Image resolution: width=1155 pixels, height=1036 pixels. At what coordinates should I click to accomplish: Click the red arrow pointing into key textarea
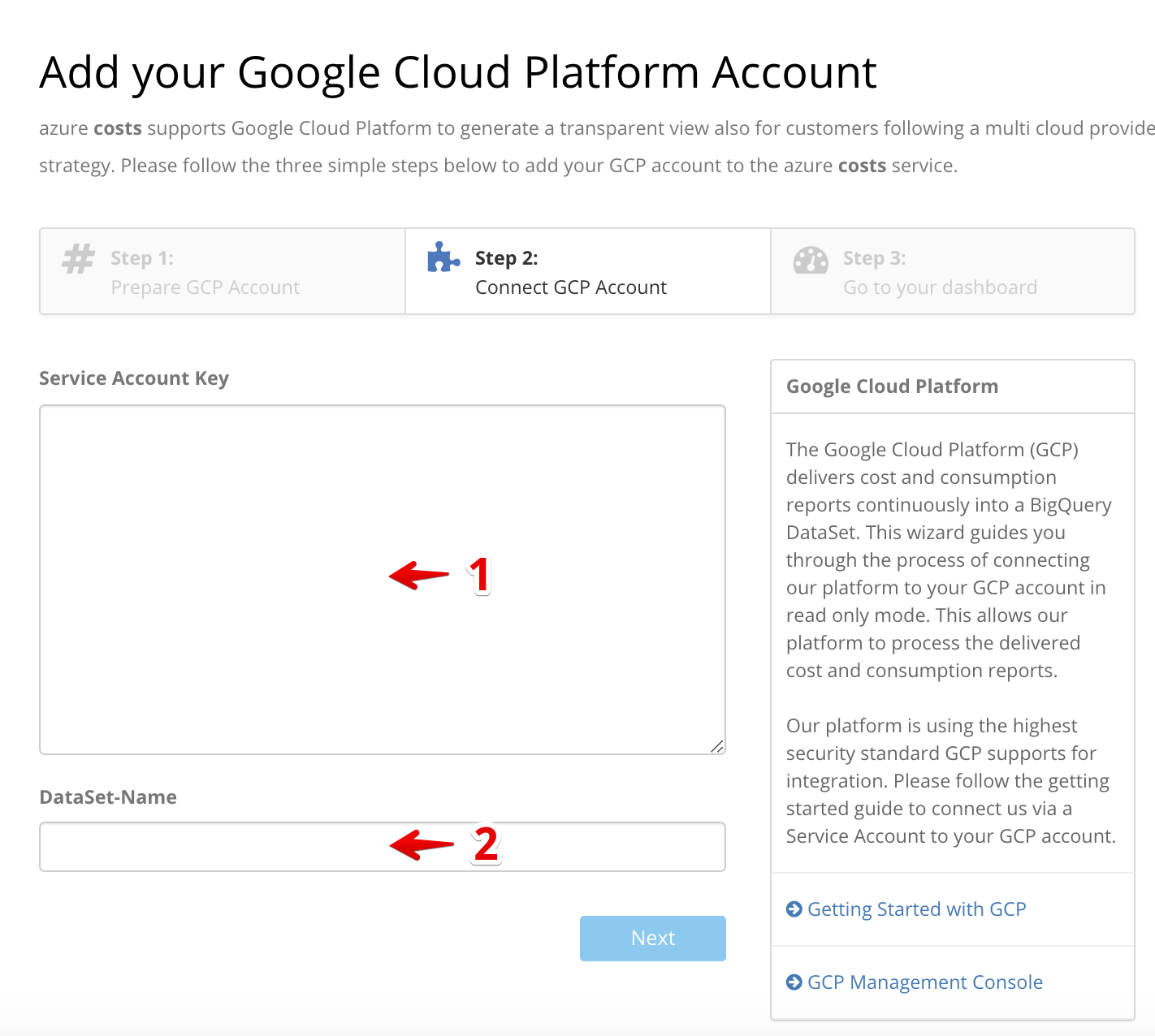(418, 575)
